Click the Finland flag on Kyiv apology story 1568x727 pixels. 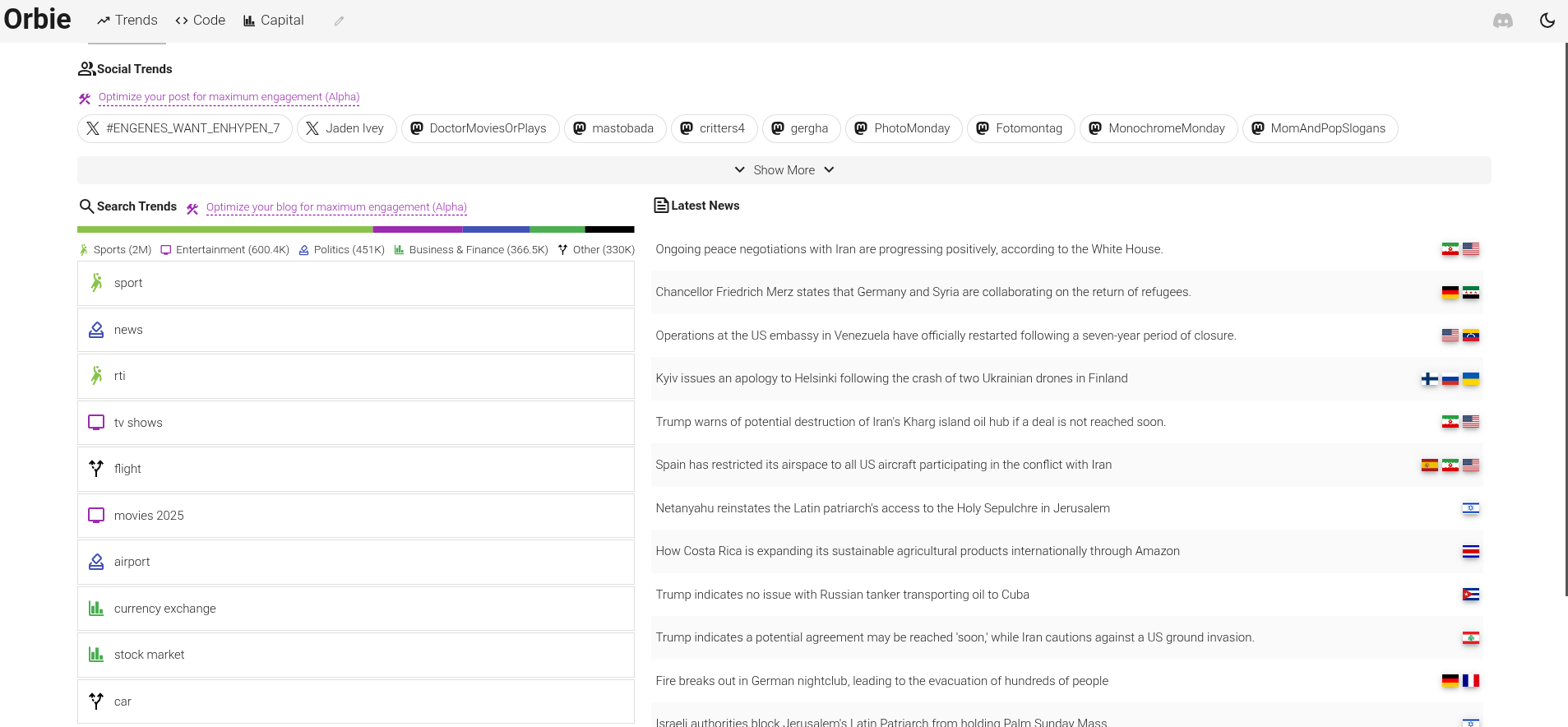click(x=1429, y=379)
